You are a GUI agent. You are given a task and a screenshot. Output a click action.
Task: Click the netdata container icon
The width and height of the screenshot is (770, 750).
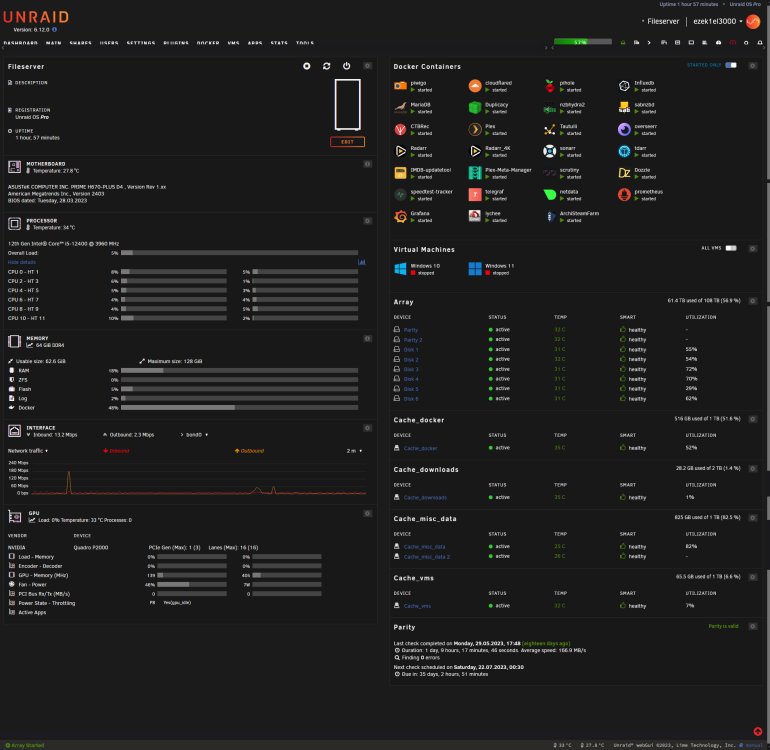point(550,194)
